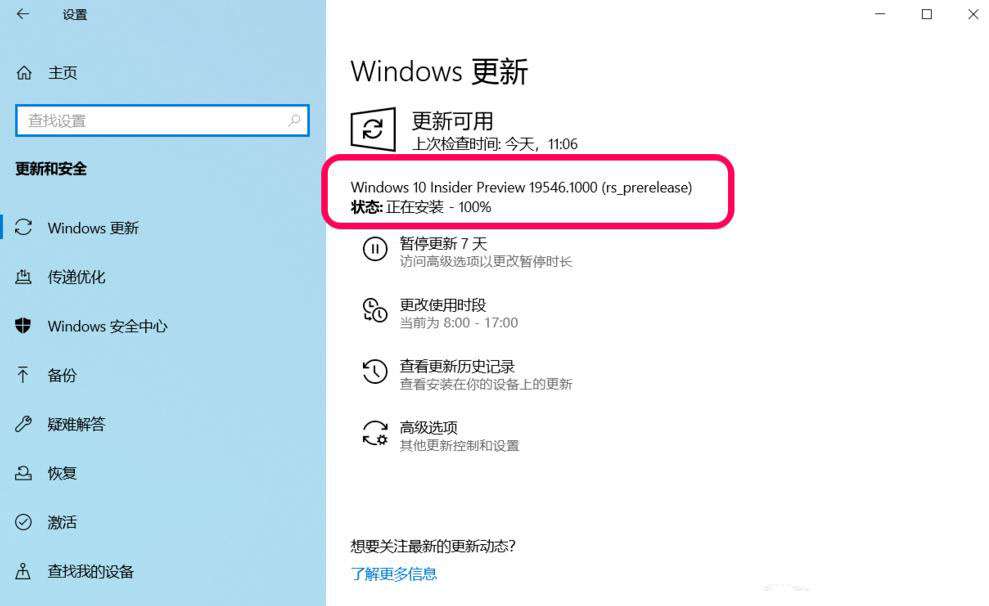Click the Insider Preview 19546.1000 update entry
This screenshot has height=606, width=989.
521,187
